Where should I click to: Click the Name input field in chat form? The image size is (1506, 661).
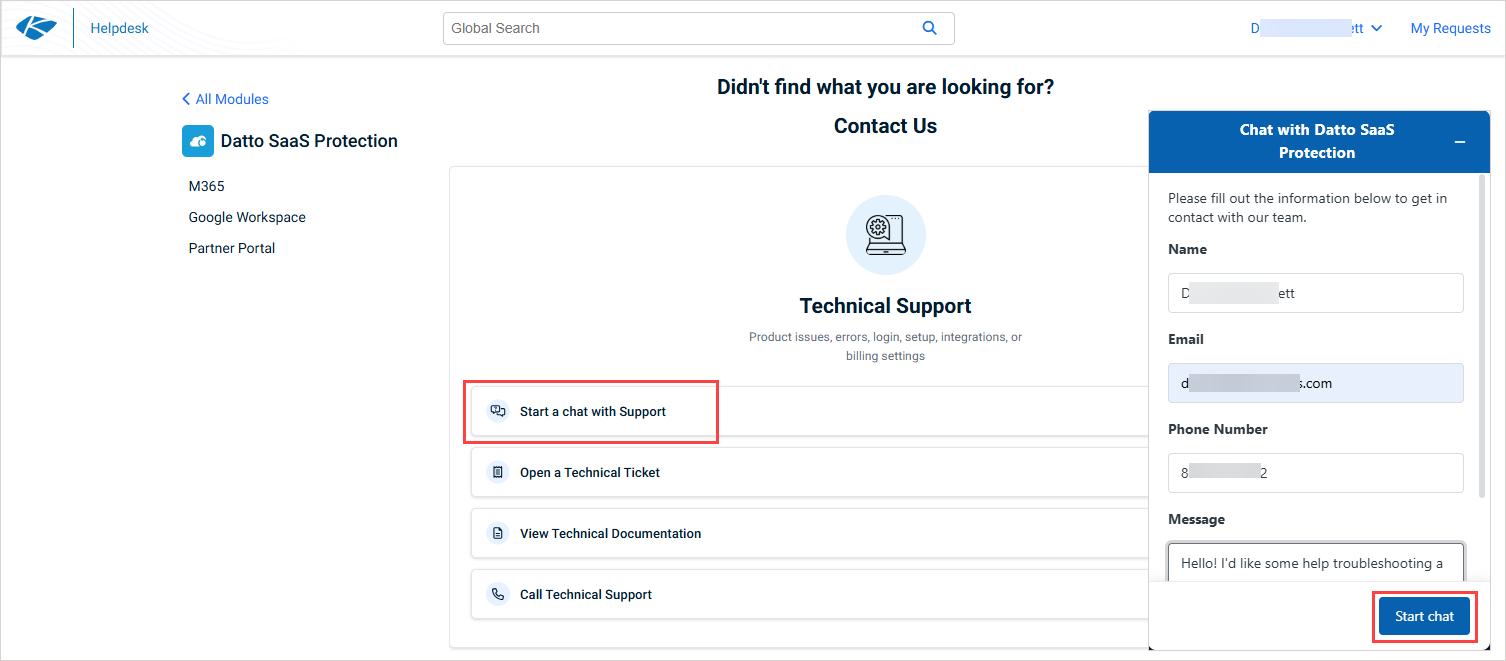pyautogui.click(x=1315, y=293)
